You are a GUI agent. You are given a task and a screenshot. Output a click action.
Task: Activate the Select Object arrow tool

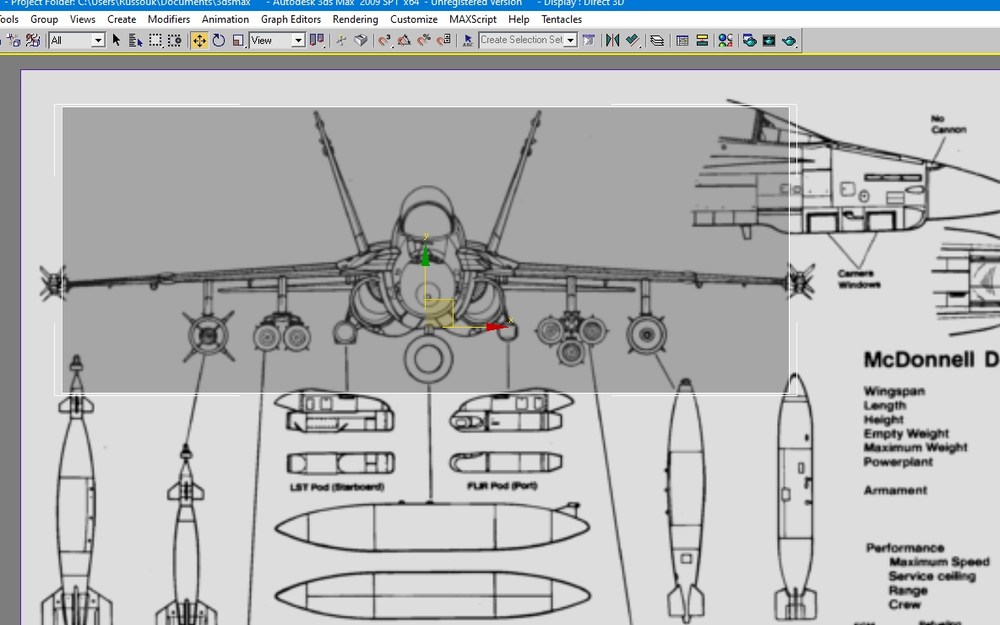[116, 40]
